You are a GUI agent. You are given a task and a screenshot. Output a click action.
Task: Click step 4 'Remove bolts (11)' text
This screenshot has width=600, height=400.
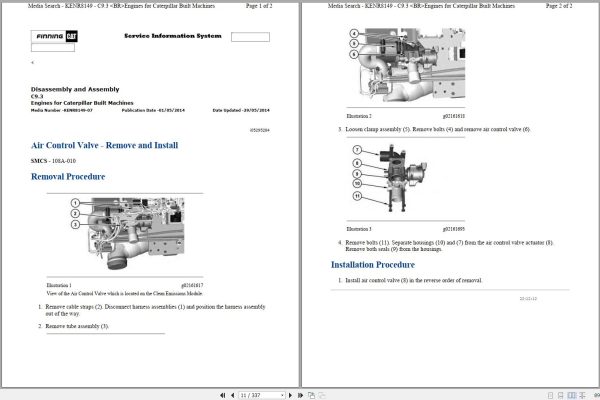(450, 246)
